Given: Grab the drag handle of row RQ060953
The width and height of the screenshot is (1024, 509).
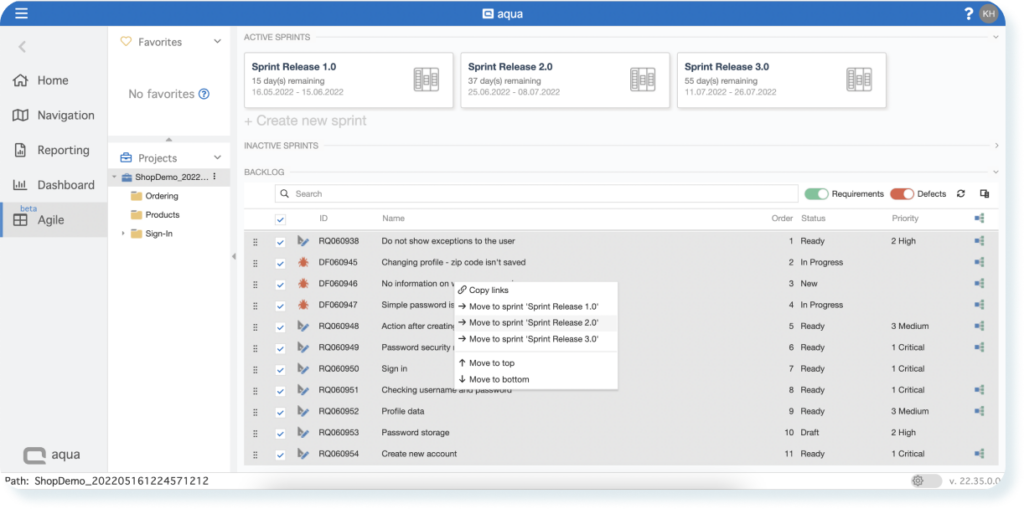Looking at the screenshot, I should click(x=255, y=433).
